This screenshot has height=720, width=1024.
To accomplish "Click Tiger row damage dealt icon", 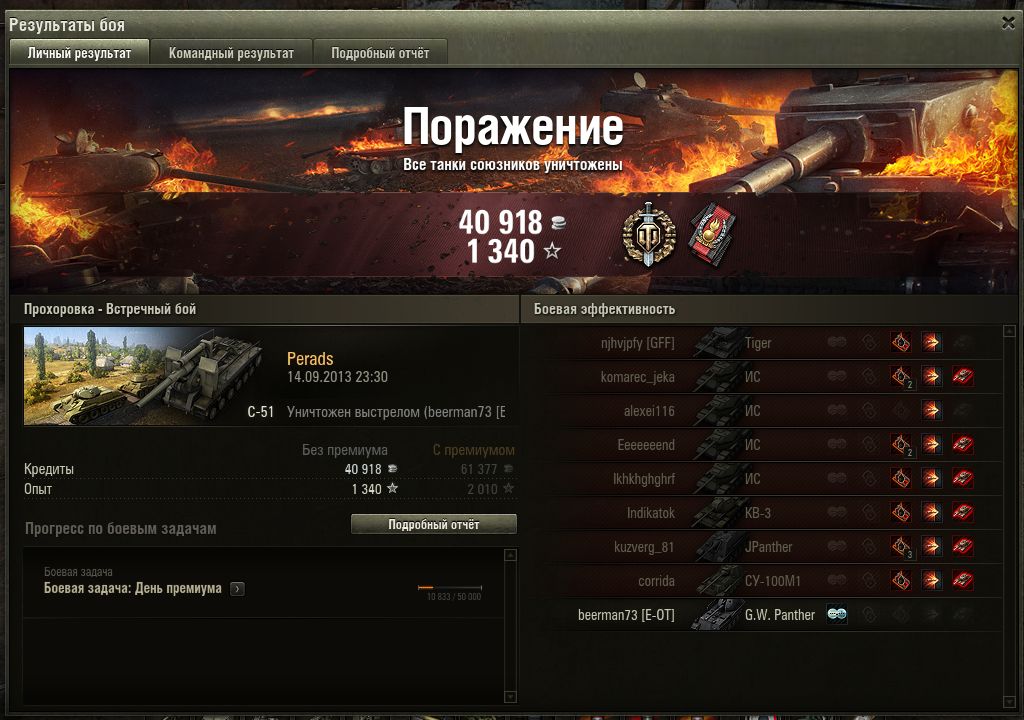I will [932, 342].
